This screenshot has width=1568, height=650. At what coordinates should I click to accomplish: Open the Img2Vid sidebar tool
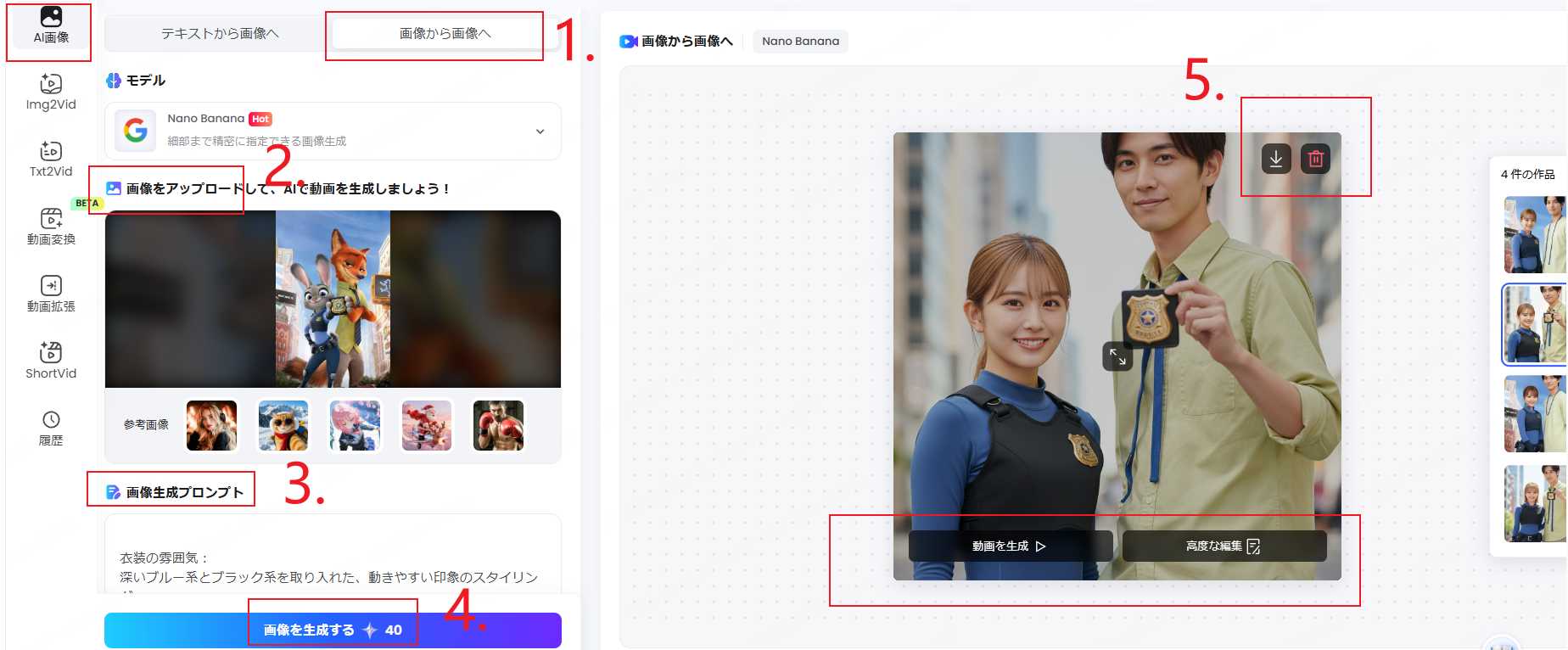click(x=51, y=92)
